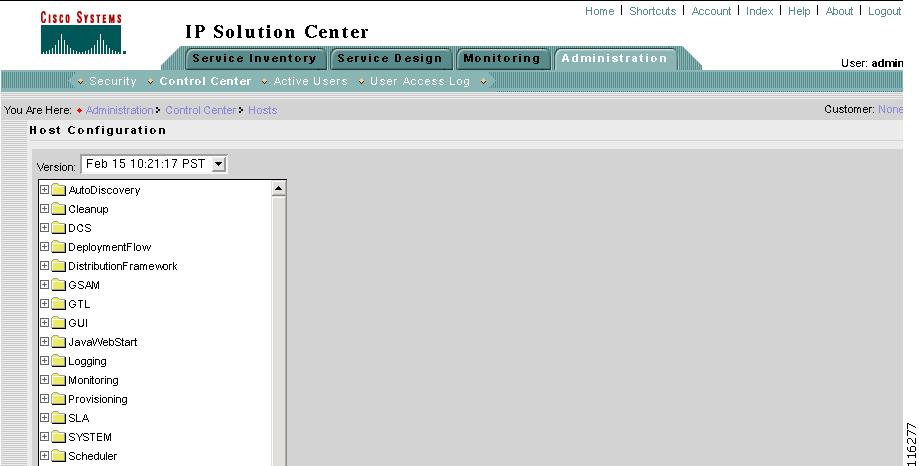This screenshot has height=466, width=919.
Task: Expand the Monitoring tree node
Action: [x=44, y=379]
